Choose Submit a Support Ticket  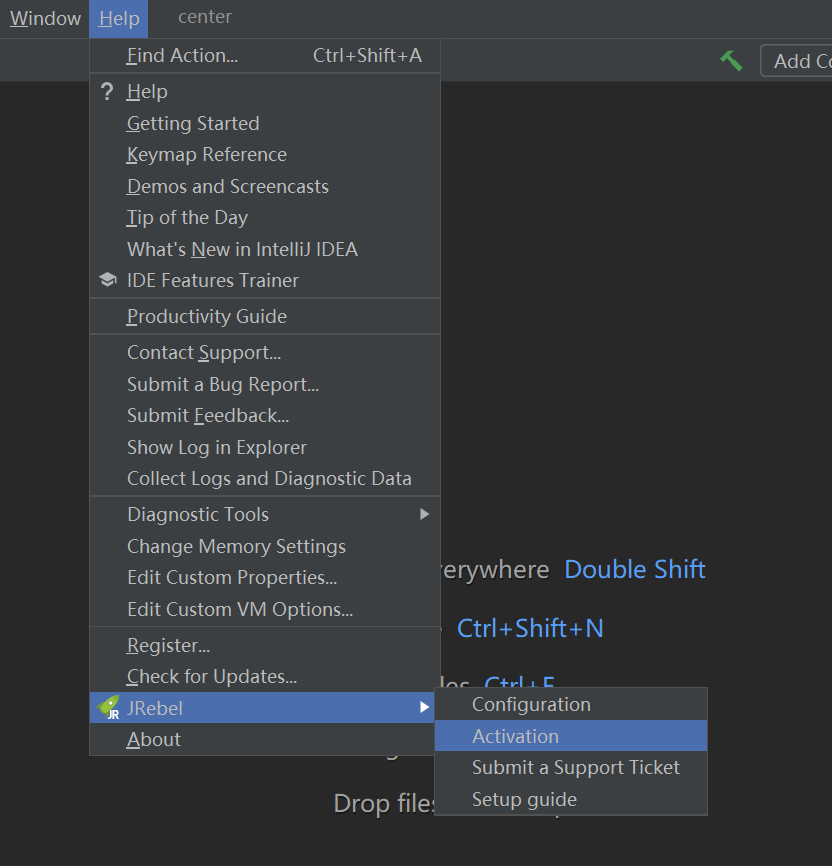coord(571,767)
